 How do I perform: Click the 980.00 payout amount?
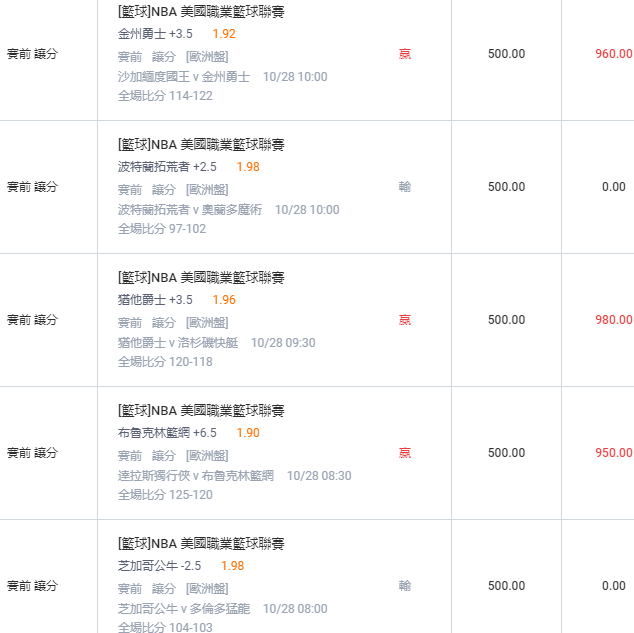click(613, 320)
